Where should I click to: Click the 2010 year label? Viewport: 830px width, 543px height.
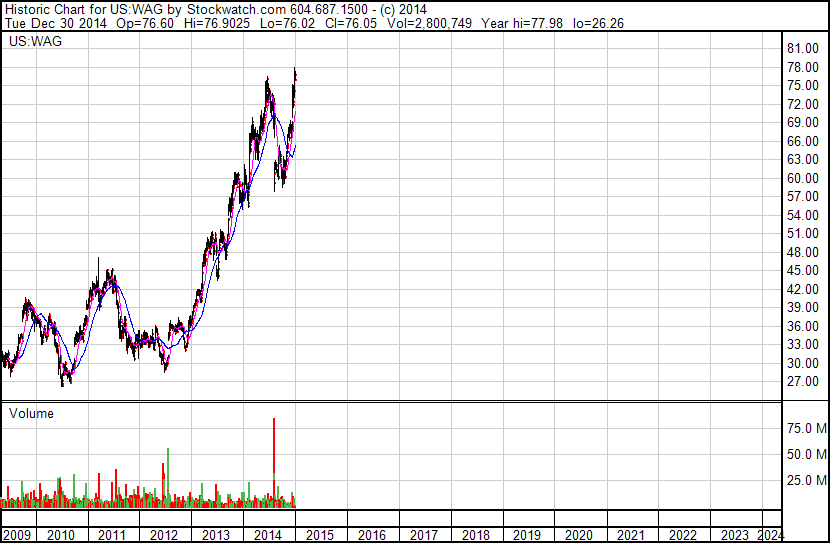pyautogui.click(x=61, y=535)
